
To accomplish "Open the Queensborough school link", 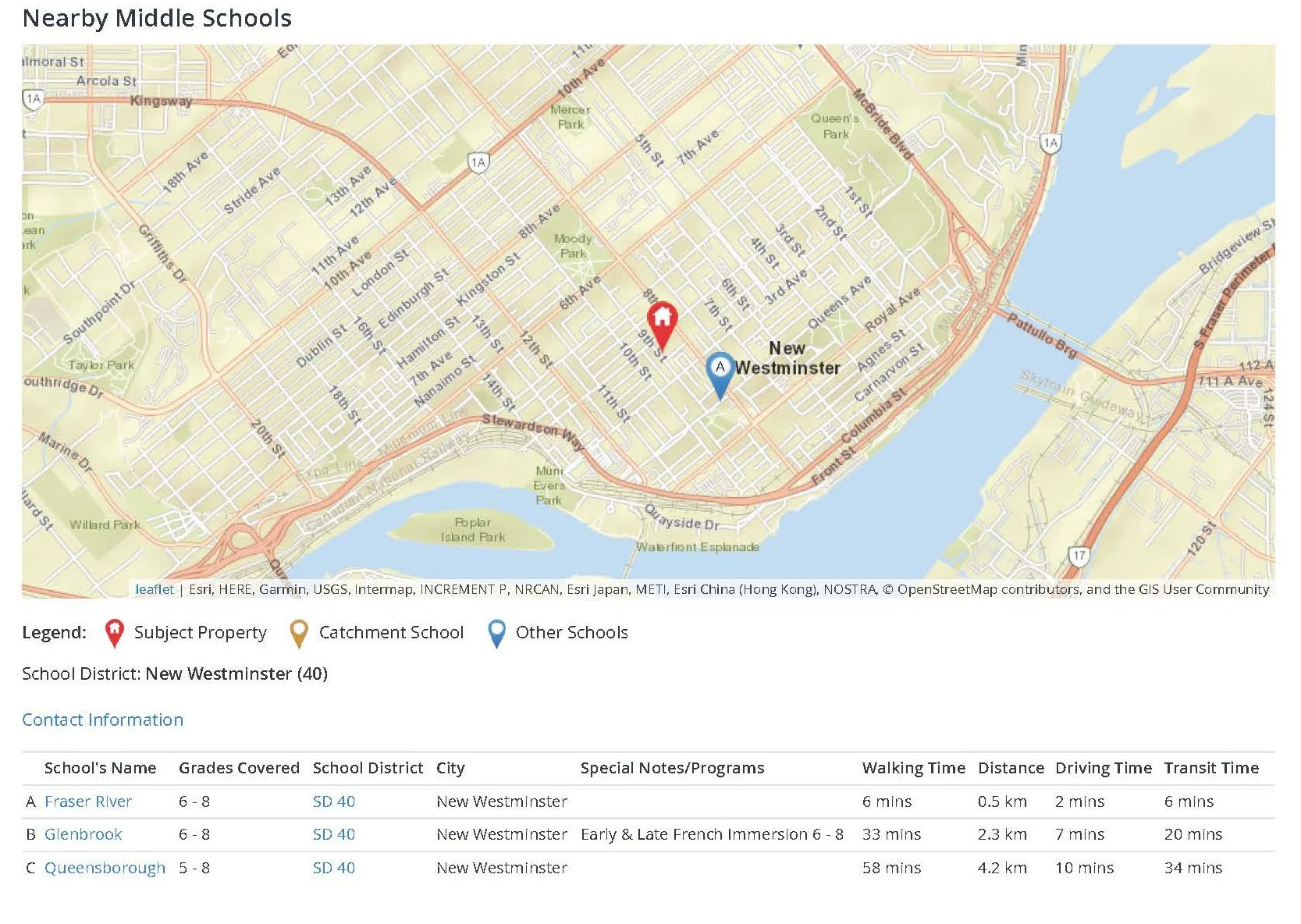I will point(105,868).
